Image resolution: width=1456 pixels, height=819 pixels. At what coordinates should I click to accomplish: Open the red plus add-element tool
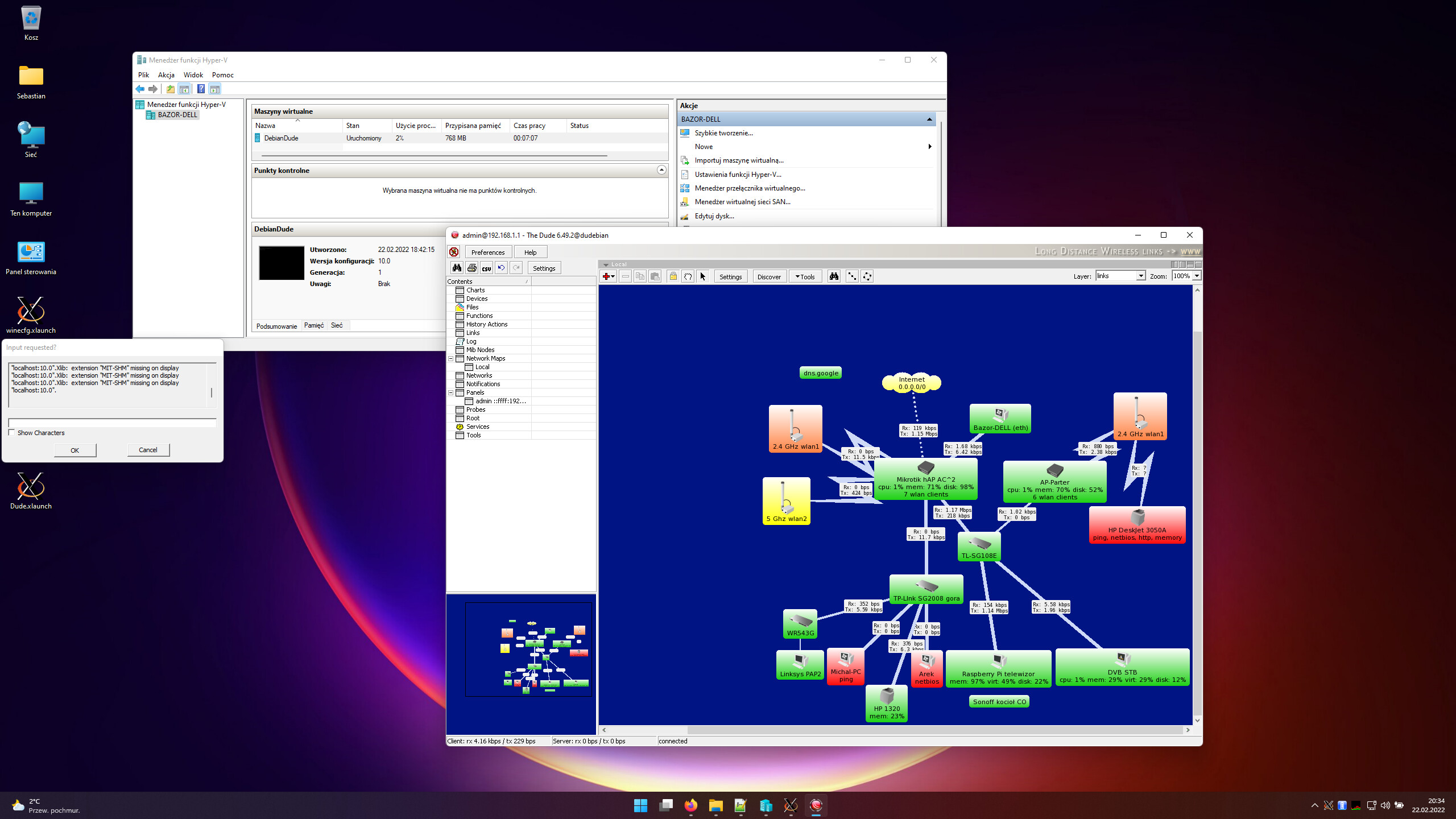pyautogui.click(x=607, y=276)
